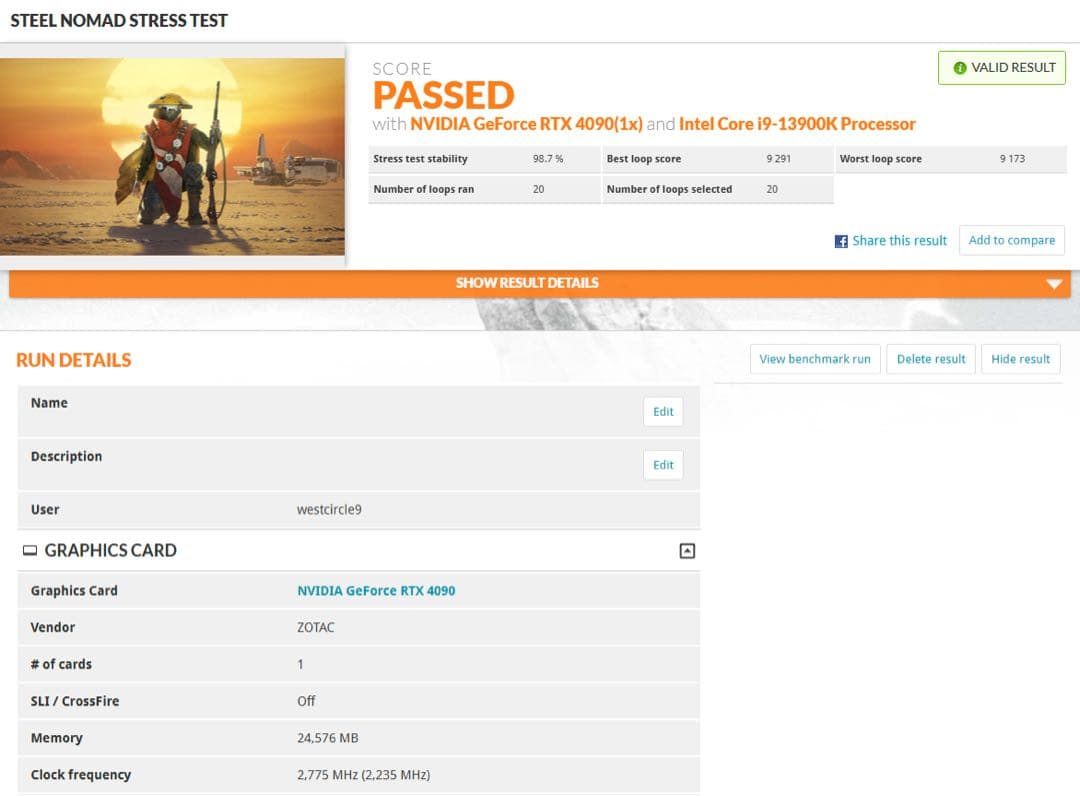The width and height of the screenshot is (1080, 796).
Task: Click the View benchmark run button
Action: 814,359
